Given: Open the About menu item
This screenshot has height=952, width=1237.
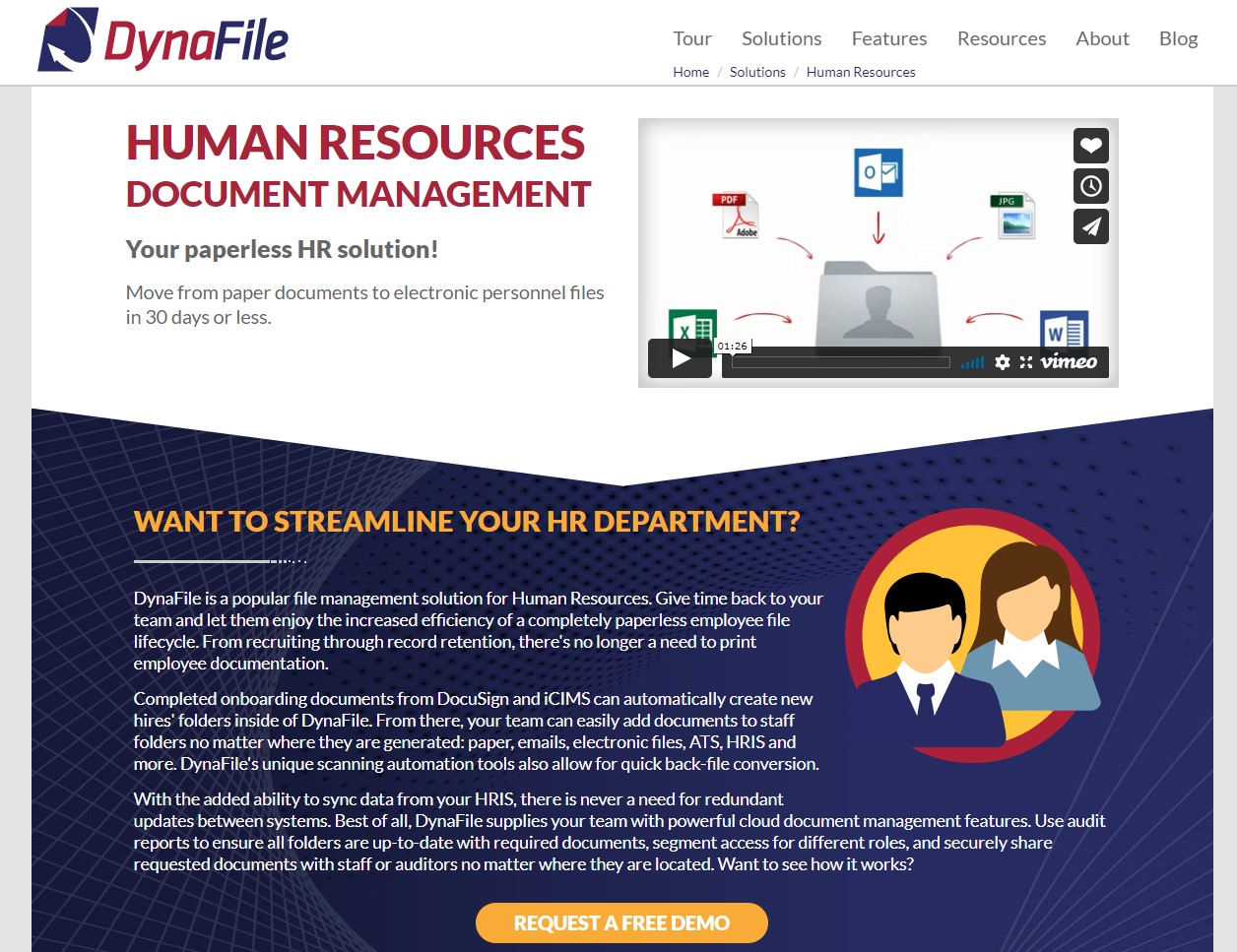Looking at the screenshot, I should (x=1102, y=38).
